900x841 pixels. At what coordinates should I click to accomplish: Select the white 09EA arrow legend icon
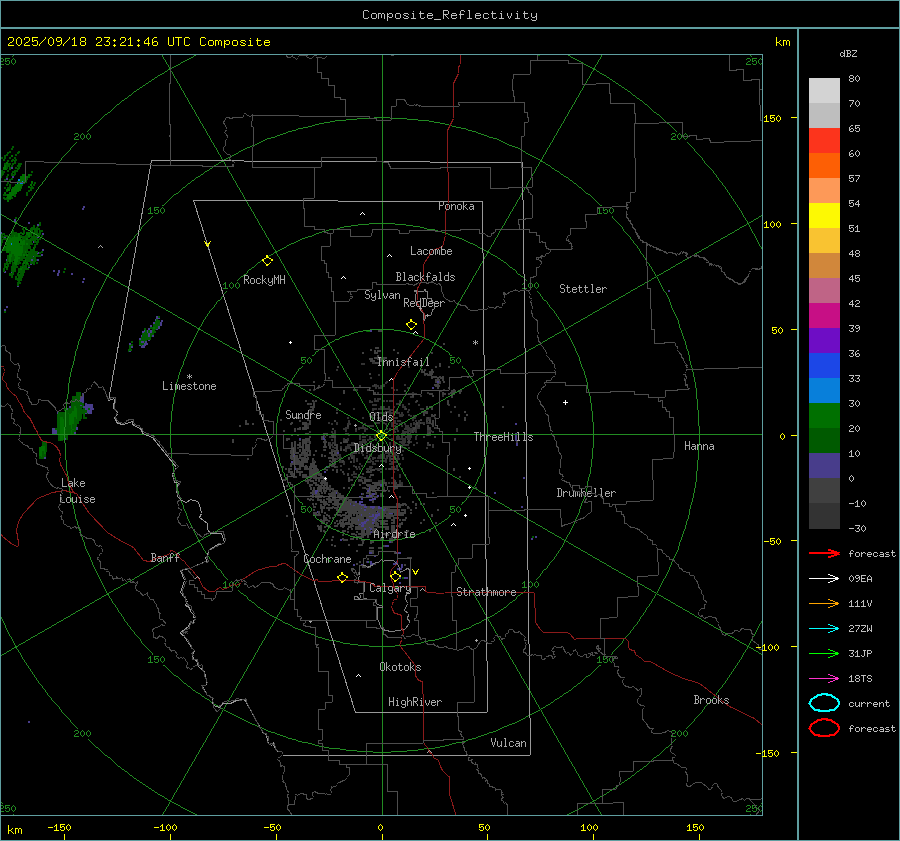pos(824,578)
